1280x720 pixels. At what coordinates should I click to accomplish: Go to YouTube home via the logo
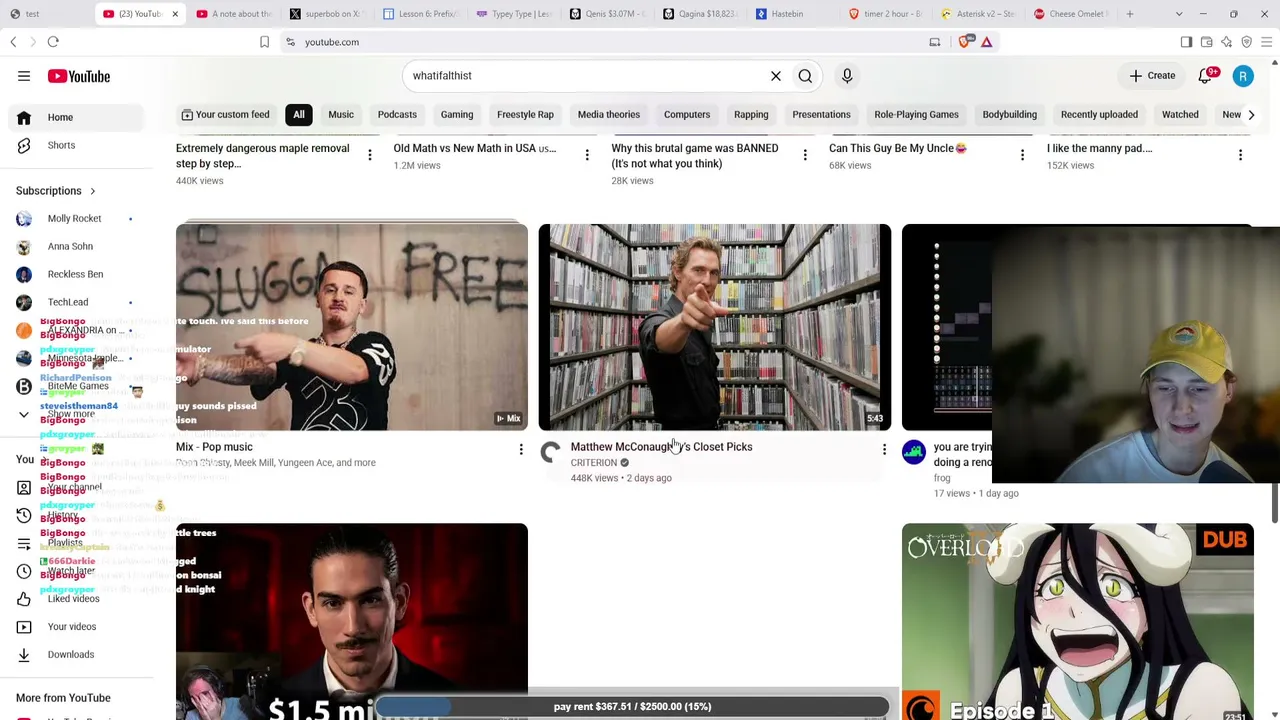click(78, 76)
